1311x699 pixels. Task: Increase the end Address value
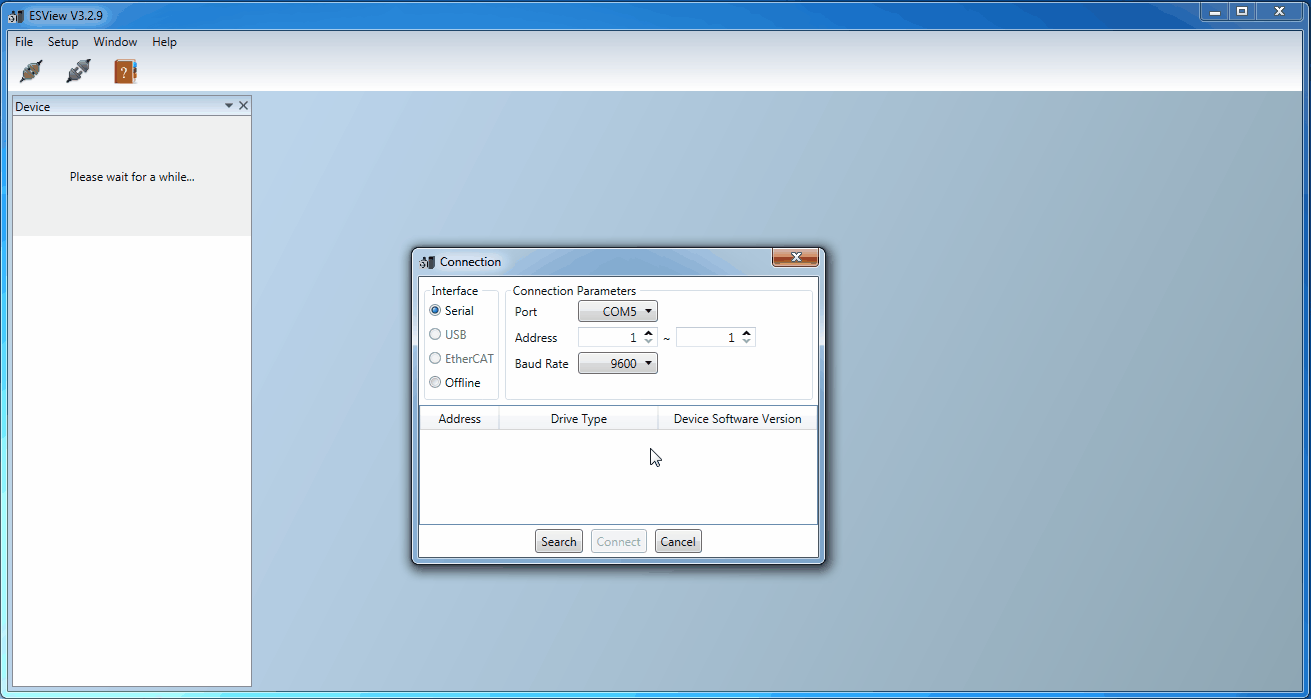pyautogui.click(x=747, y=333)
